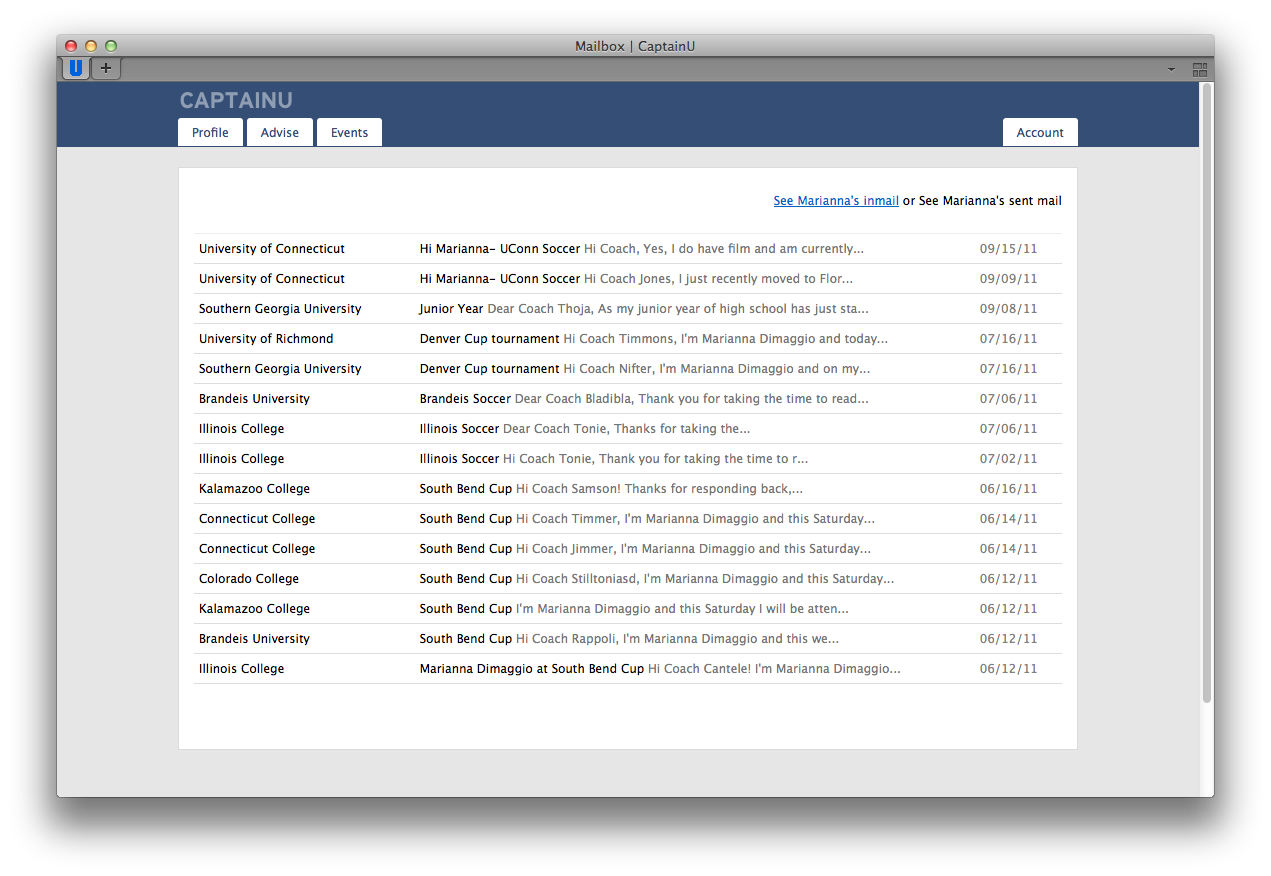The image size is (1271, 876).
Task: Select University of Connecticut in the 09/15/11 row
Action: pyautogui.click(x=272, y=249)
